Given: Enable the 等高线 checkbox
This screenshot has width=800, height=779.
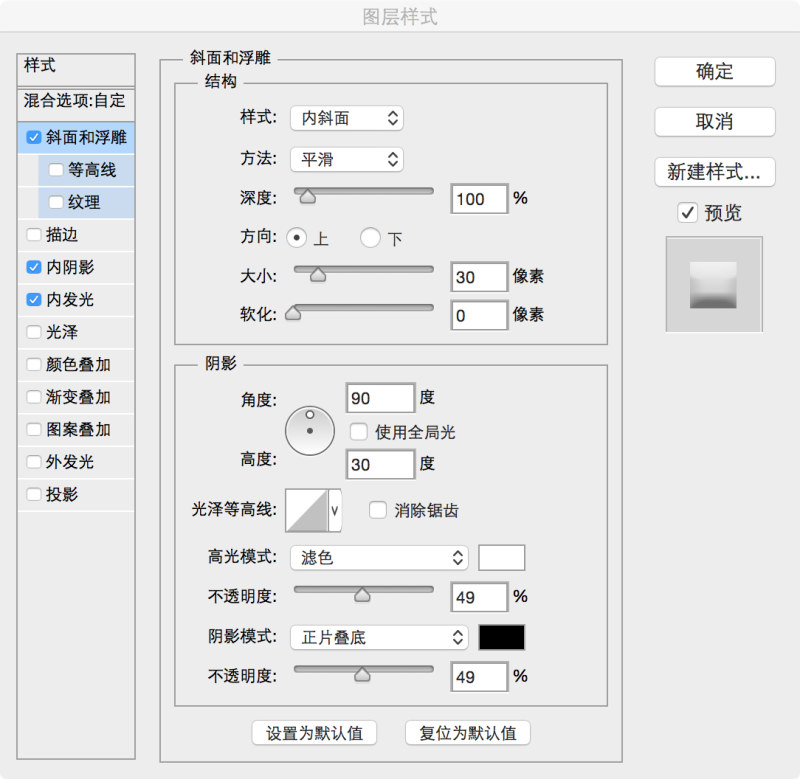Looking at the screenshot, I should 56,169.
